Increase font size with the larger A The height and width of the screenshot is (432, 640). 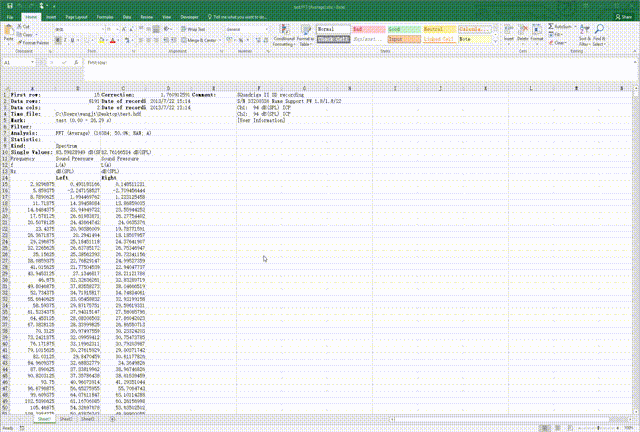(124, 29)
